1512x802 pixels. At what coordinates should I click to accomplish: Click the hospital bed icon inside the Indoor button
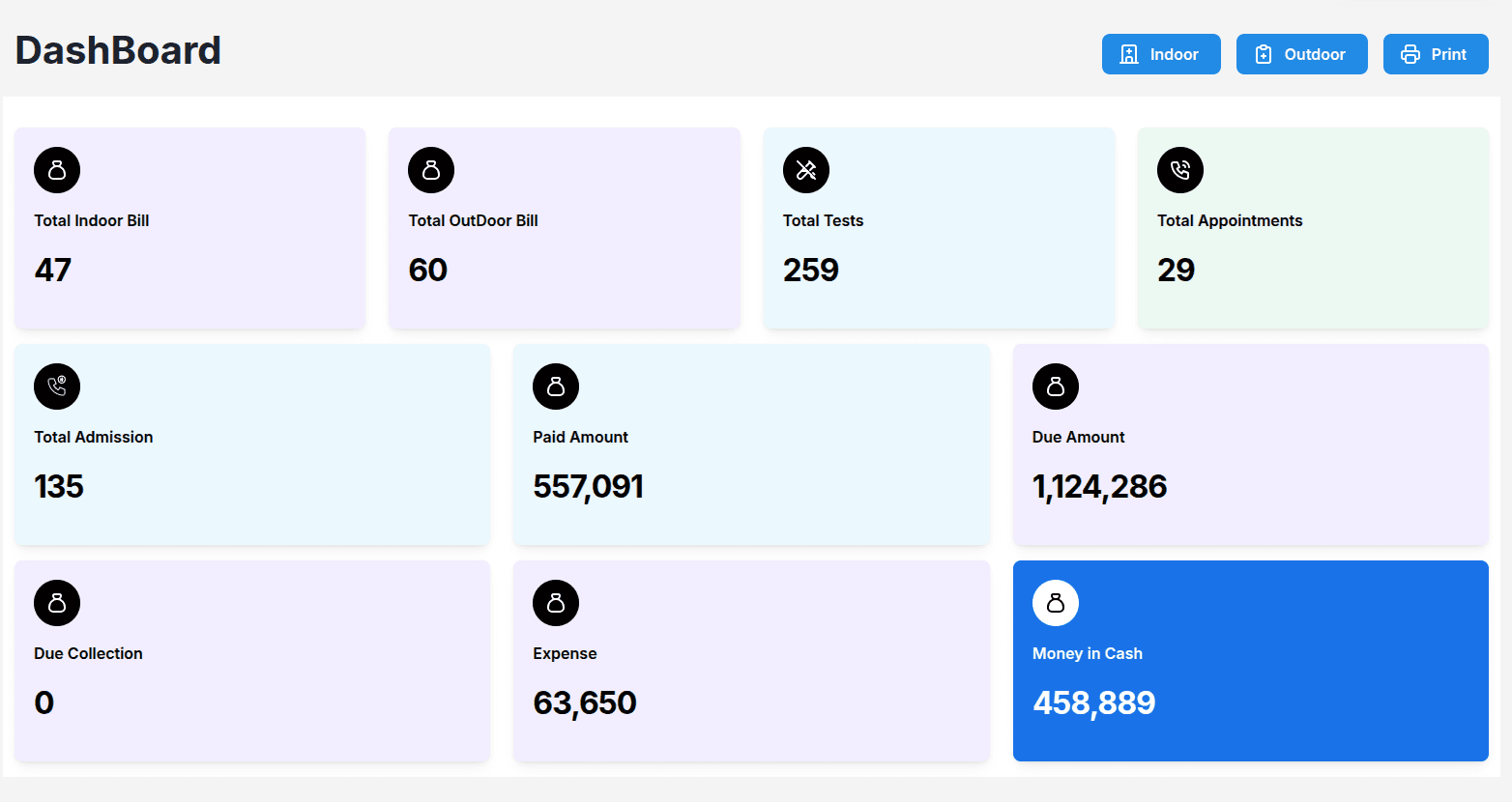coord(1129,54)
